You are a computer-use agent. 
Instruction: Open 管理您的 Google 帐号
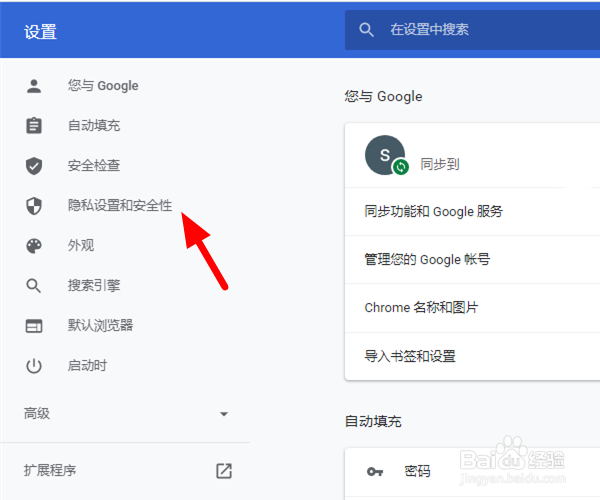point(473,260)
